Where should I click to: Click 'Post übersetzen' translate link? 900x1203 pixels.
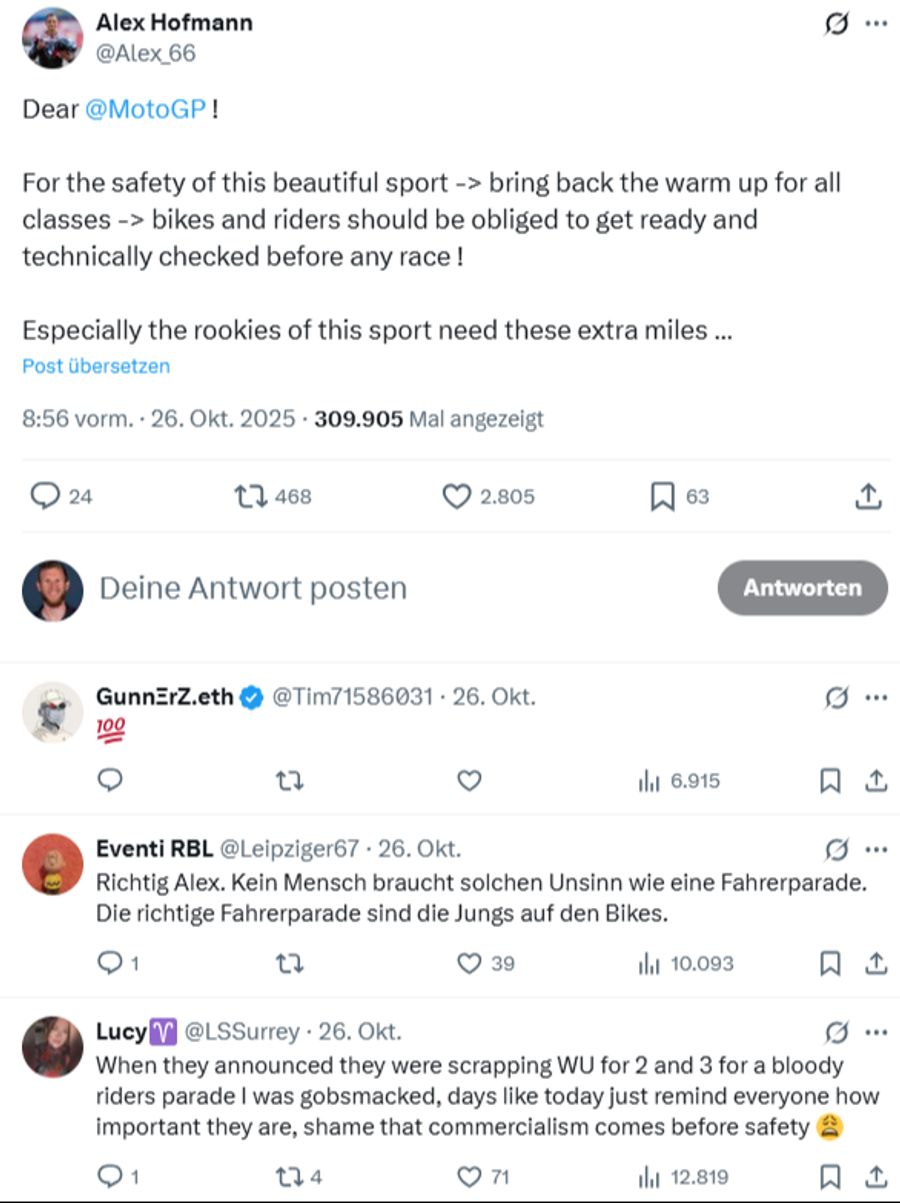(96, 366)
